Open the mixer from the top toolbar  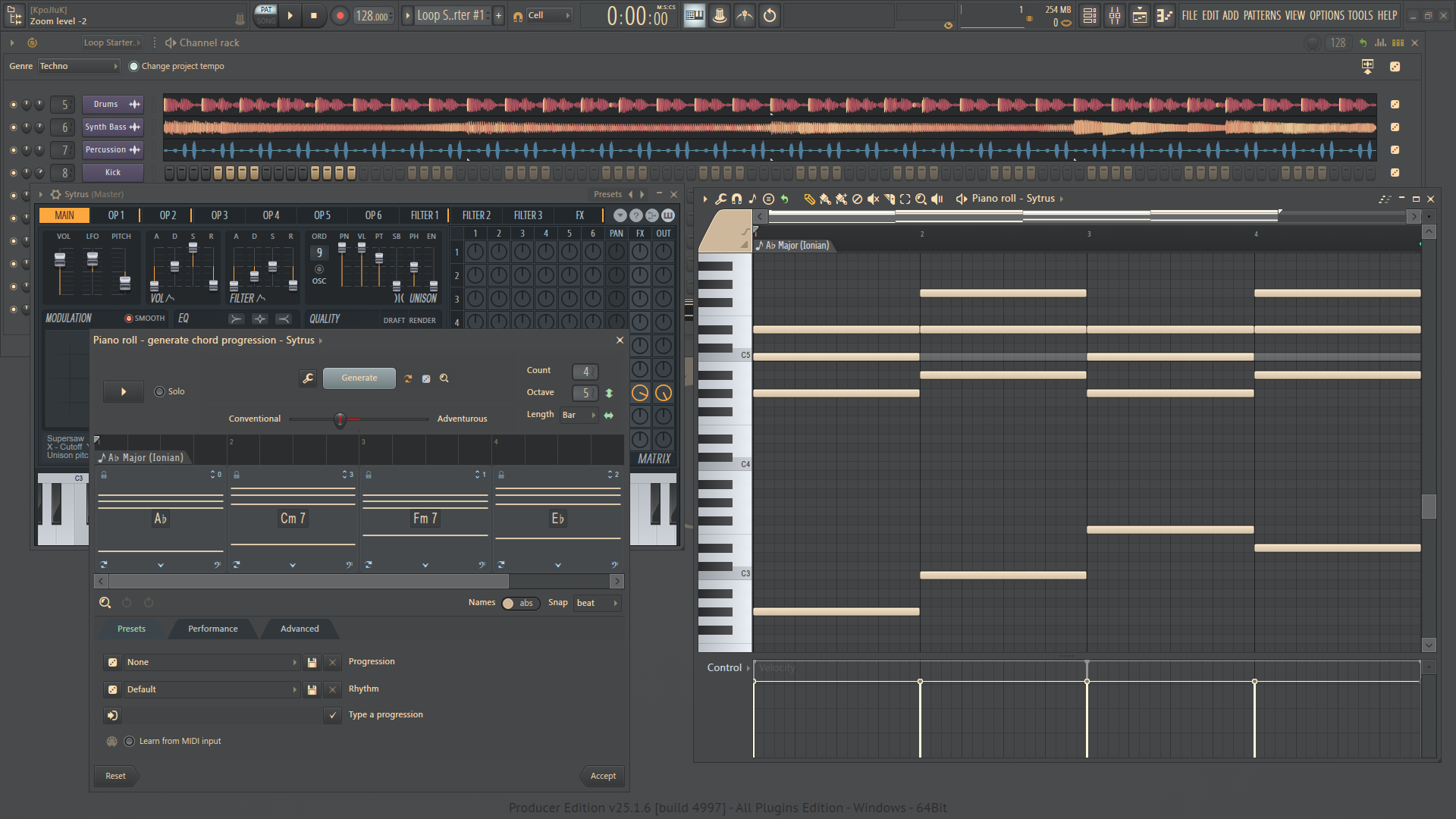[x=1115, y=15]
